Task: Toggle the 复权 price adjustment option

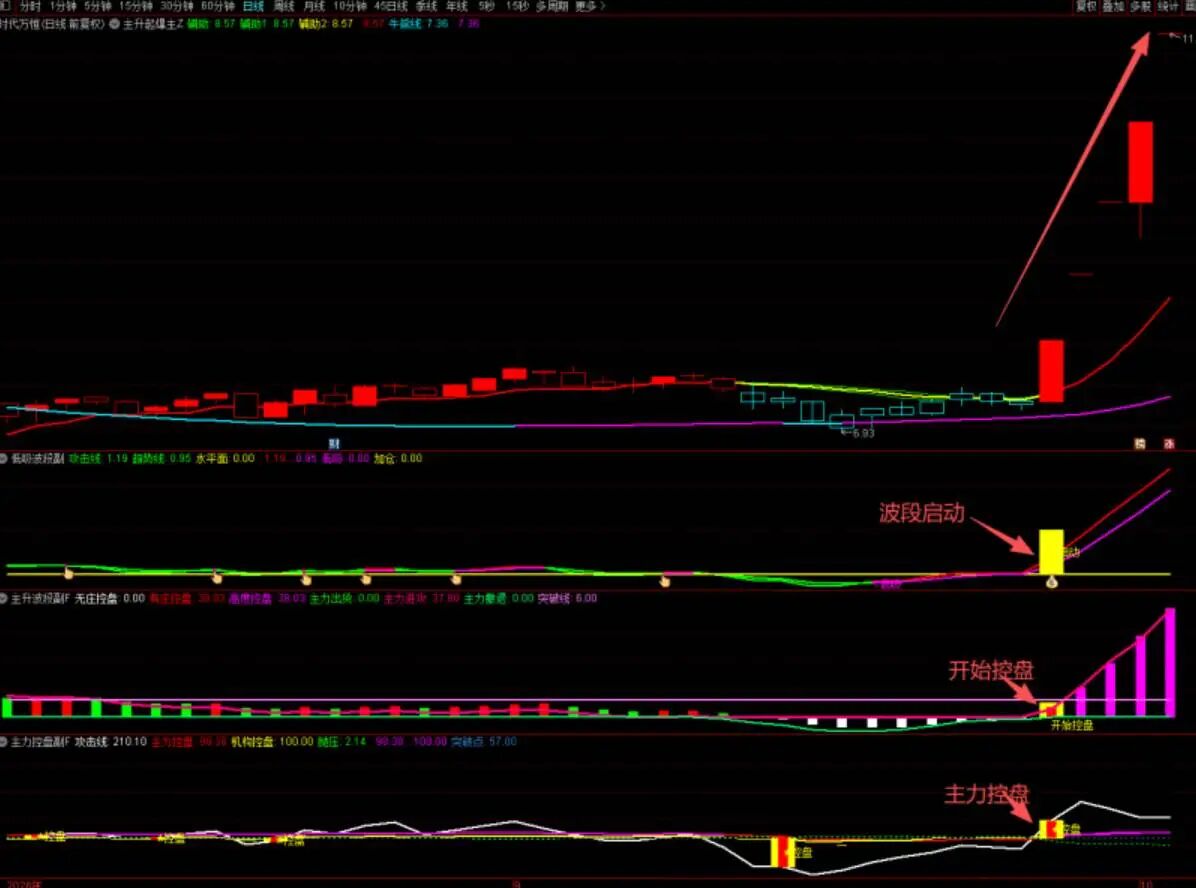Action: [x=1086, y=6]
